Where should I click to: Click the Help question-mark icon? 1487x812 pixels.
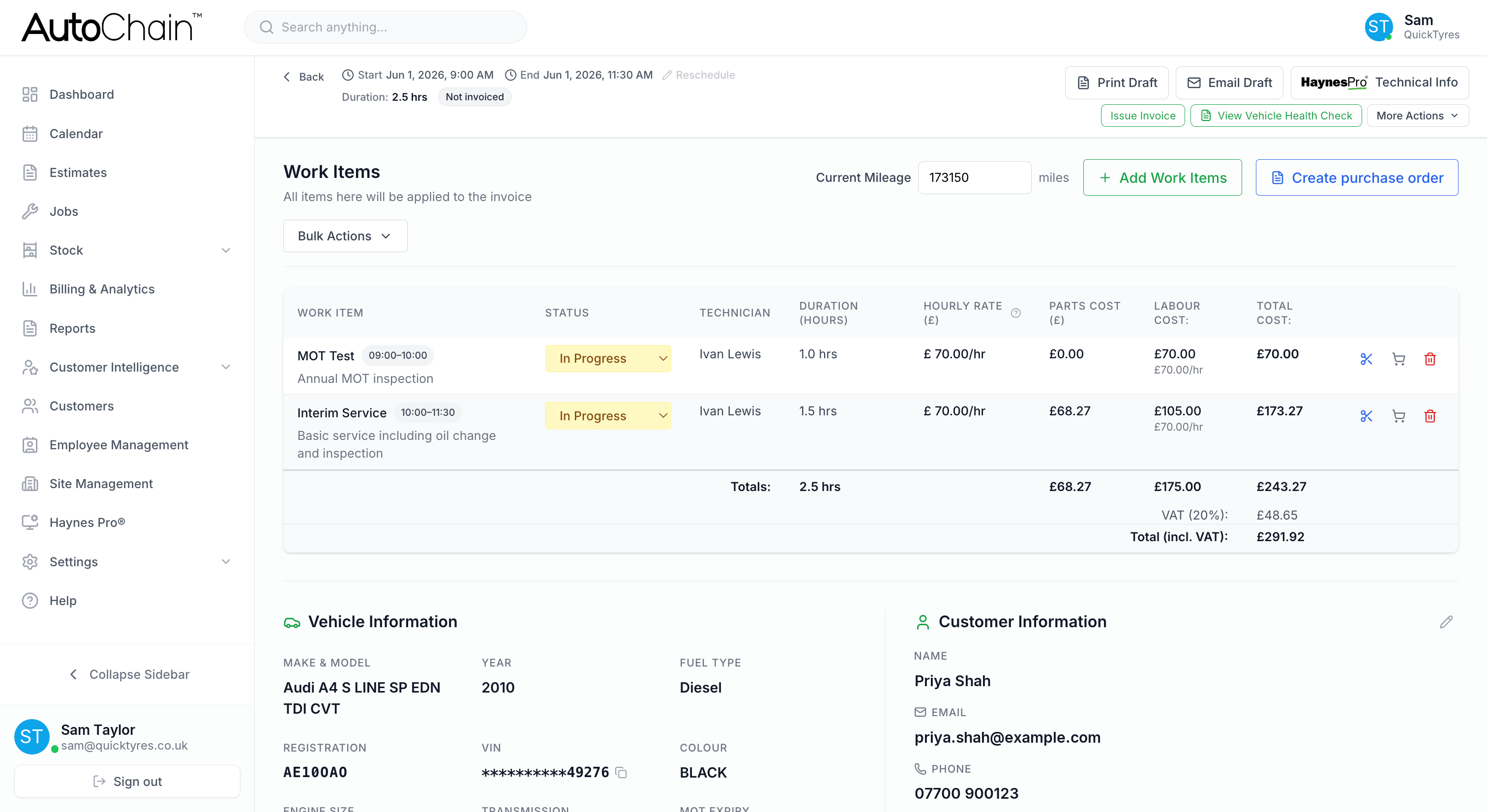(x=30, y=600)
